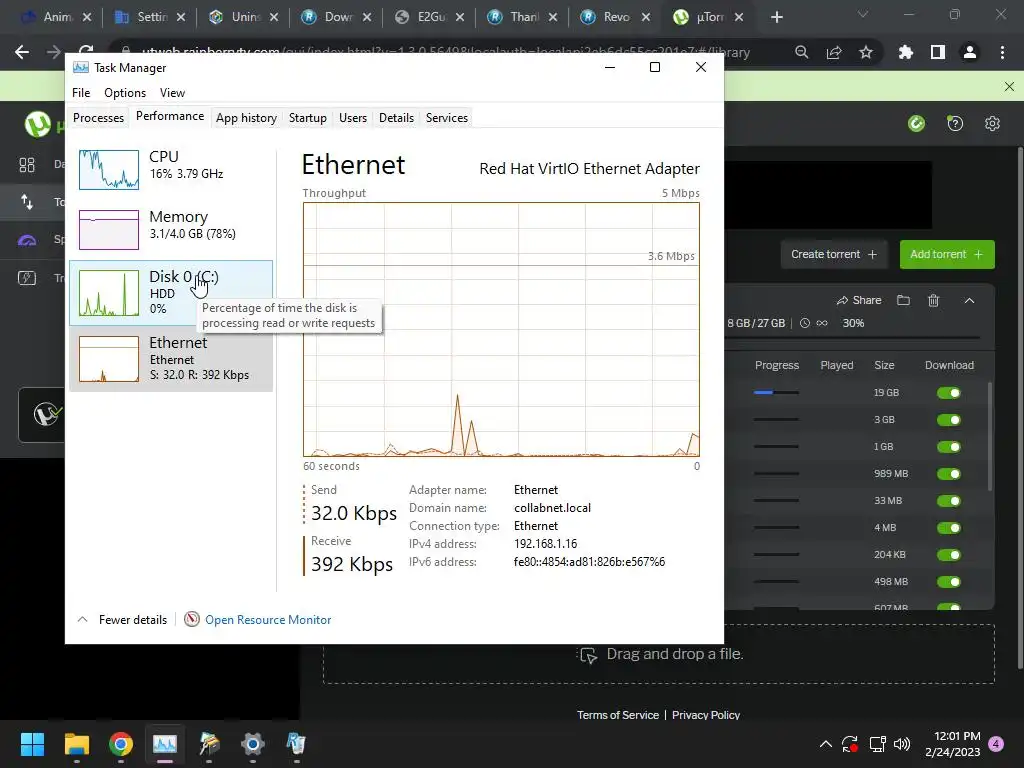Open uTorrent Dashboard sidebar icon
1024x768 pixels.
27,165
